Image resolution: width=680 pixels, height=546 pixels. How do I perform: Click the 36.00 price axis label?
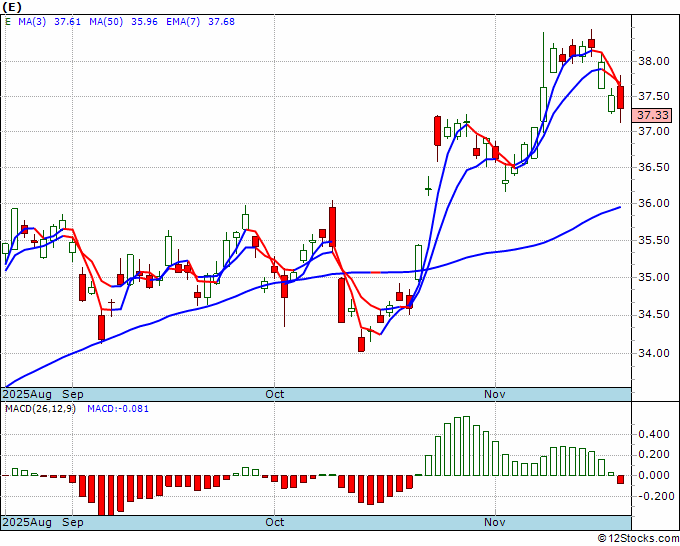[654, 203]
